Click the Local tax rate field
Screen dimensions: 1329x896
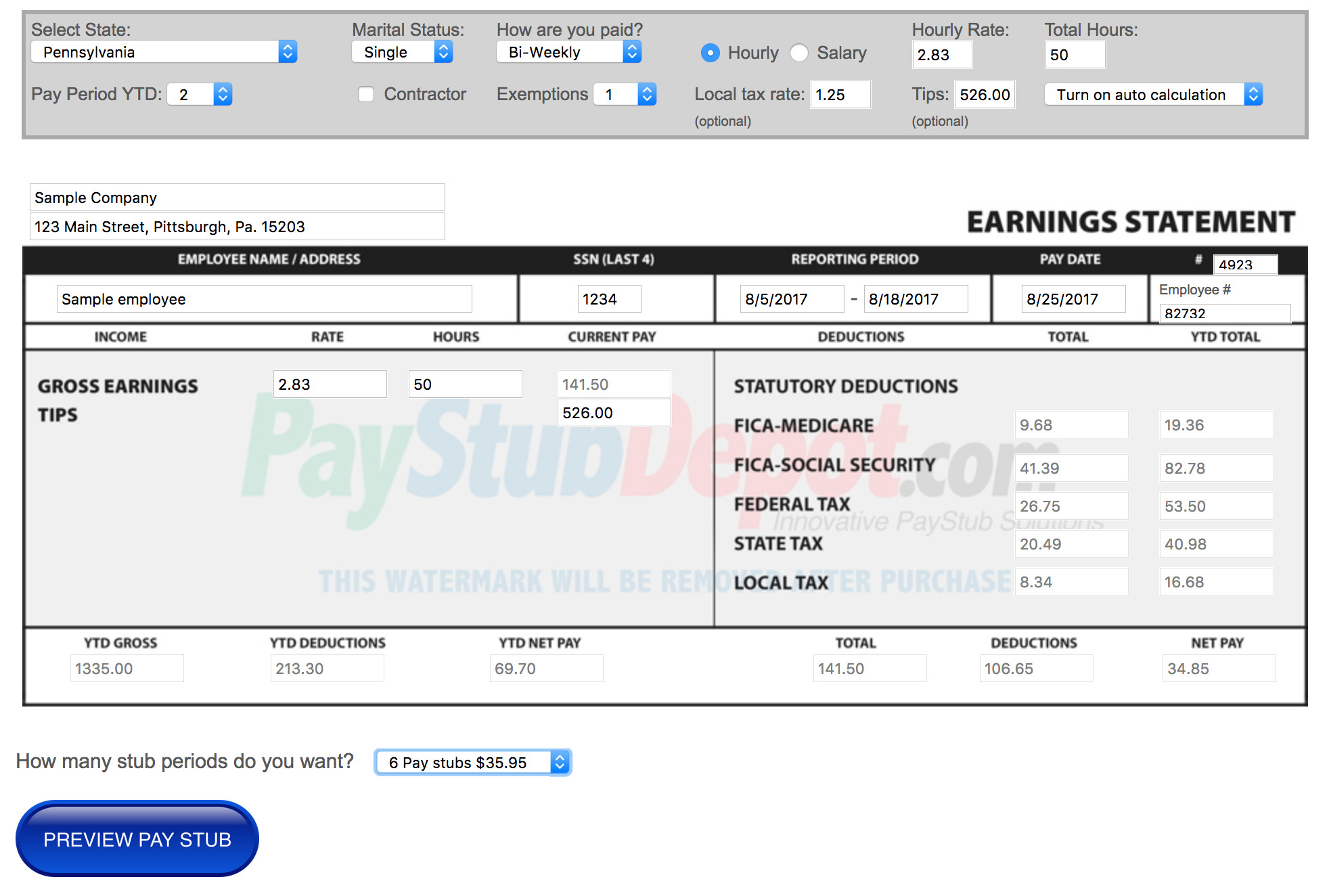click(840, 95)
